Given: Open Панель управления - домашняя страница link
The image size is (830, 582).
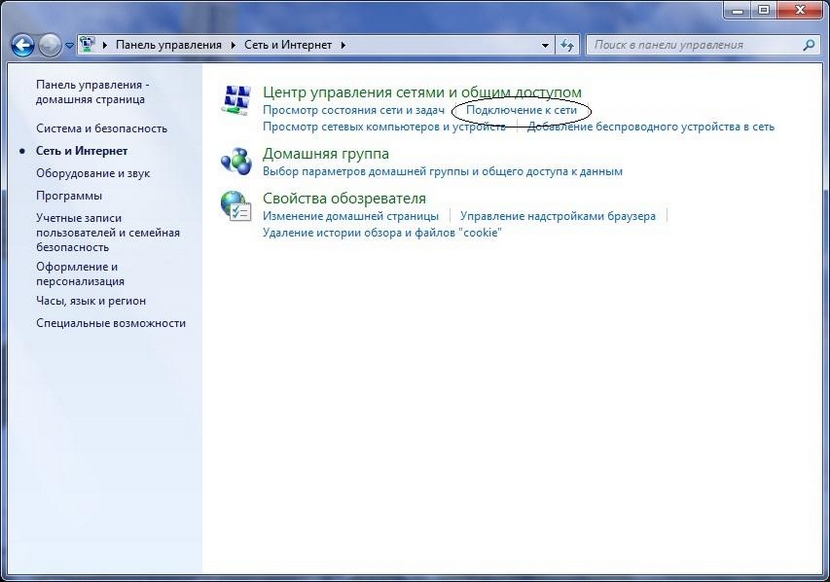Looking at the screenshot, I should click(93, 92).
